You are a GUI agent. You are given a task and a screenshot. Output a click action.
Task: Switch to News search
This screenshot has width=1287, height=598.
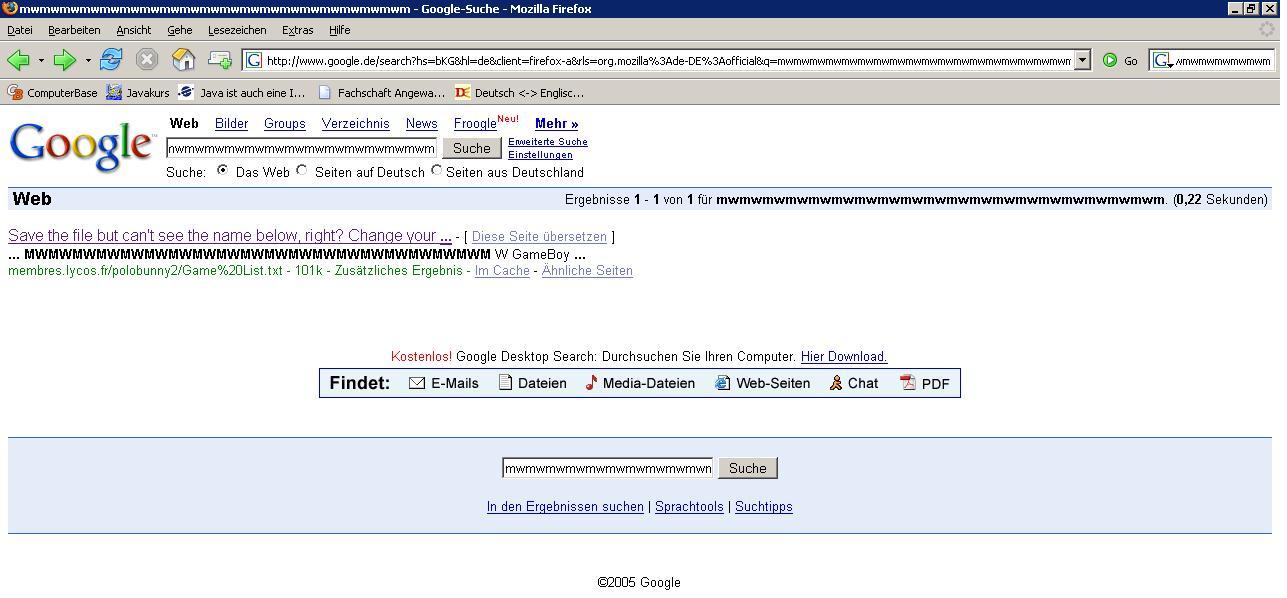(422, 124)
